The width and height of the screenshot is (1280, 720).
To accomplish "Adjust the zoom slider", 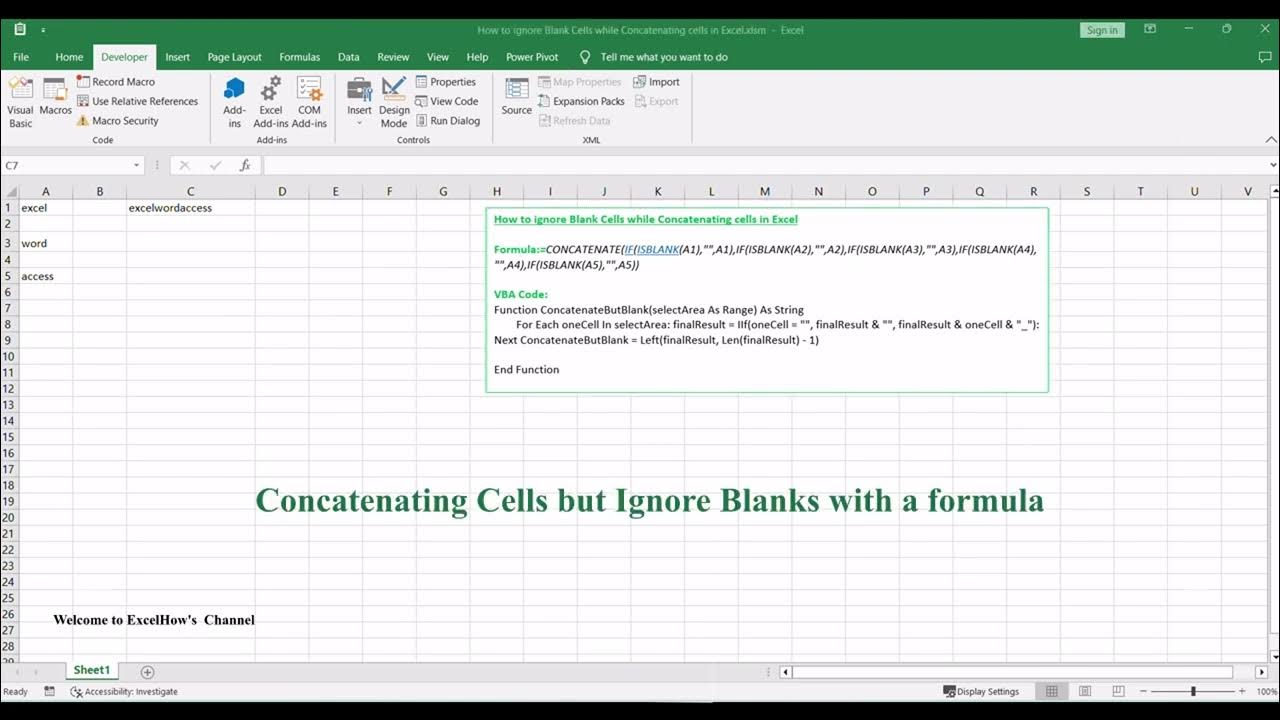I will coord(1192,691).
